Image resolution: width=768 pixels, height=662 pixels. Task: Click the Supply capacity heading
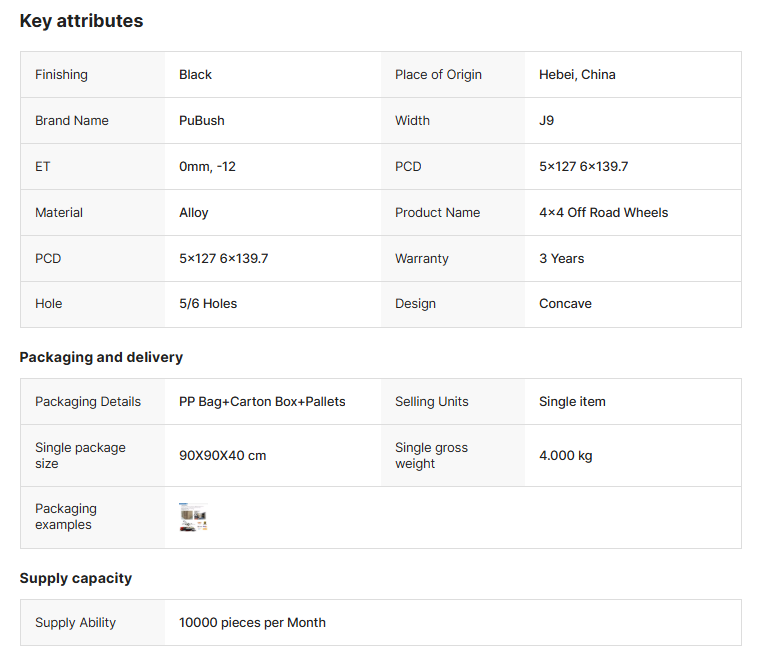click(x=76, y=578)
